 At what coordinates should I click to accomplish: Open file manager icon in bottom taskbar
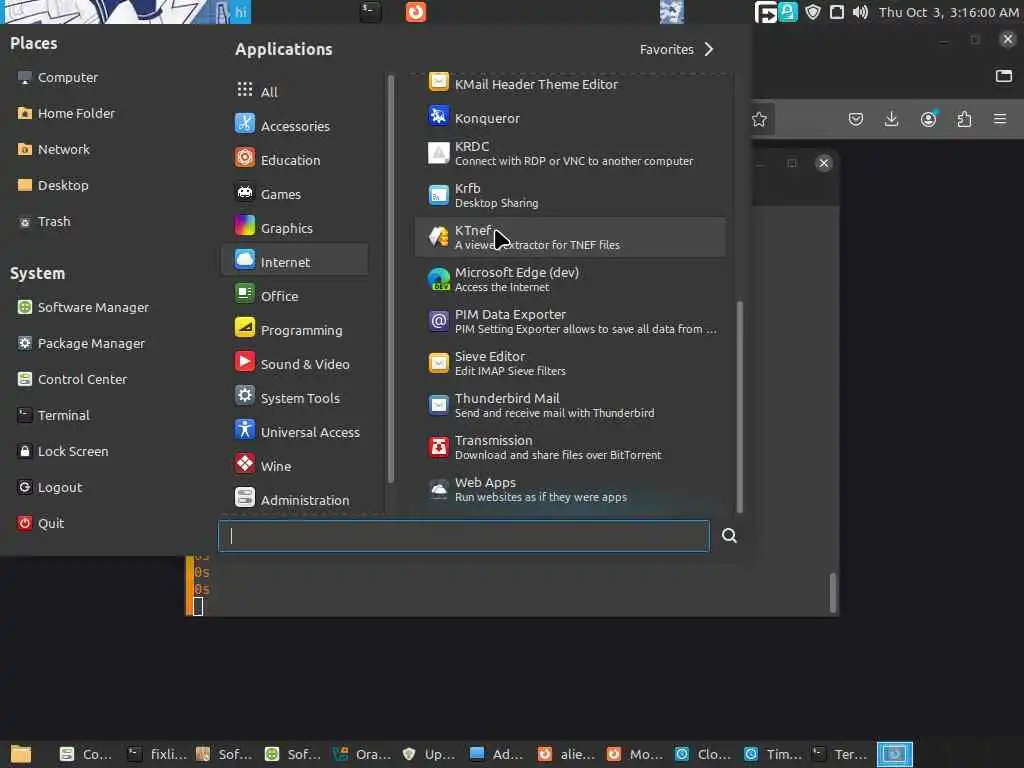(21, 754)
